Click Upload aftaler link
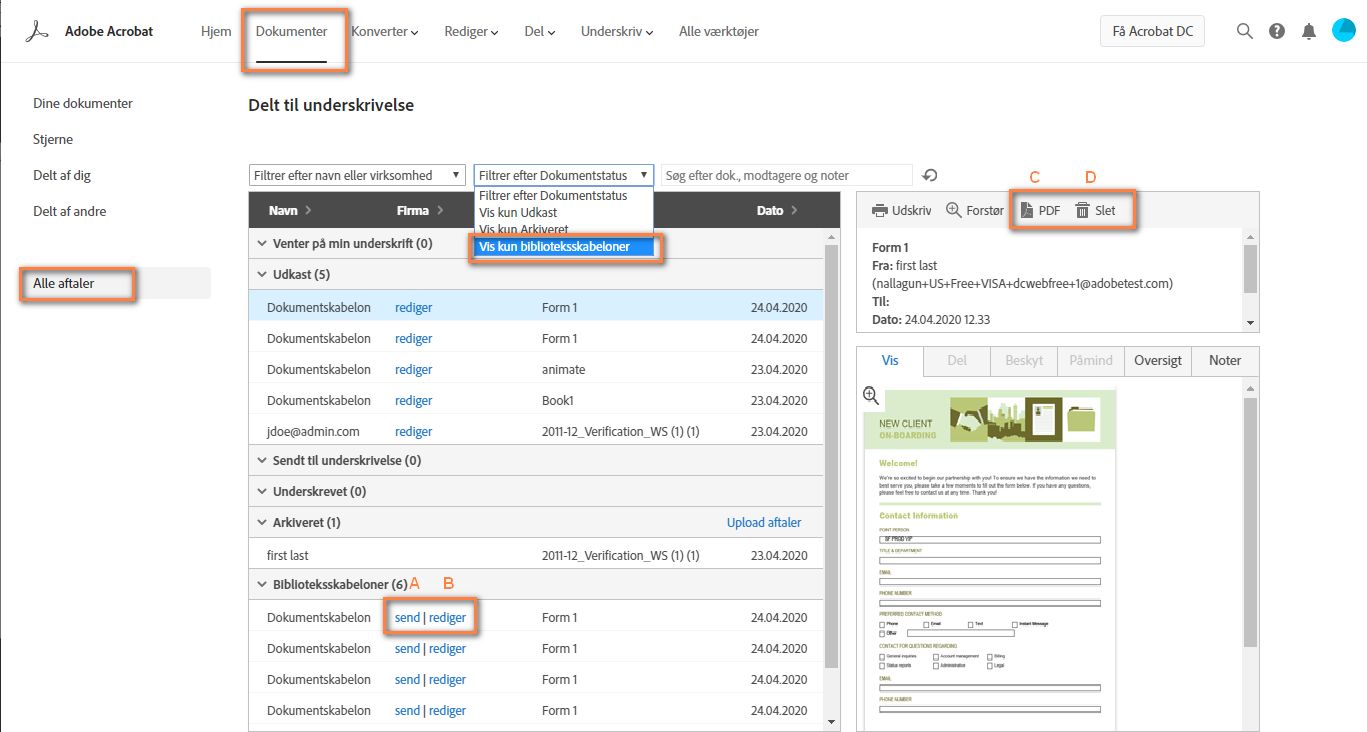Screen dimensions: 1367x732 [764, 523]
